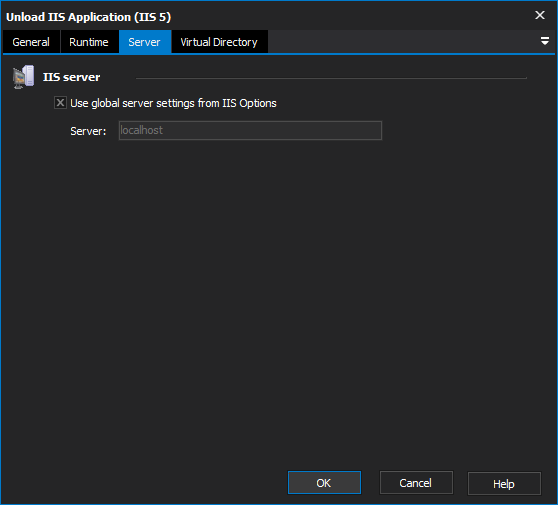Uncheck Use global server settings checkbox
The image size is (558, 505).
[x=60, y=103]
